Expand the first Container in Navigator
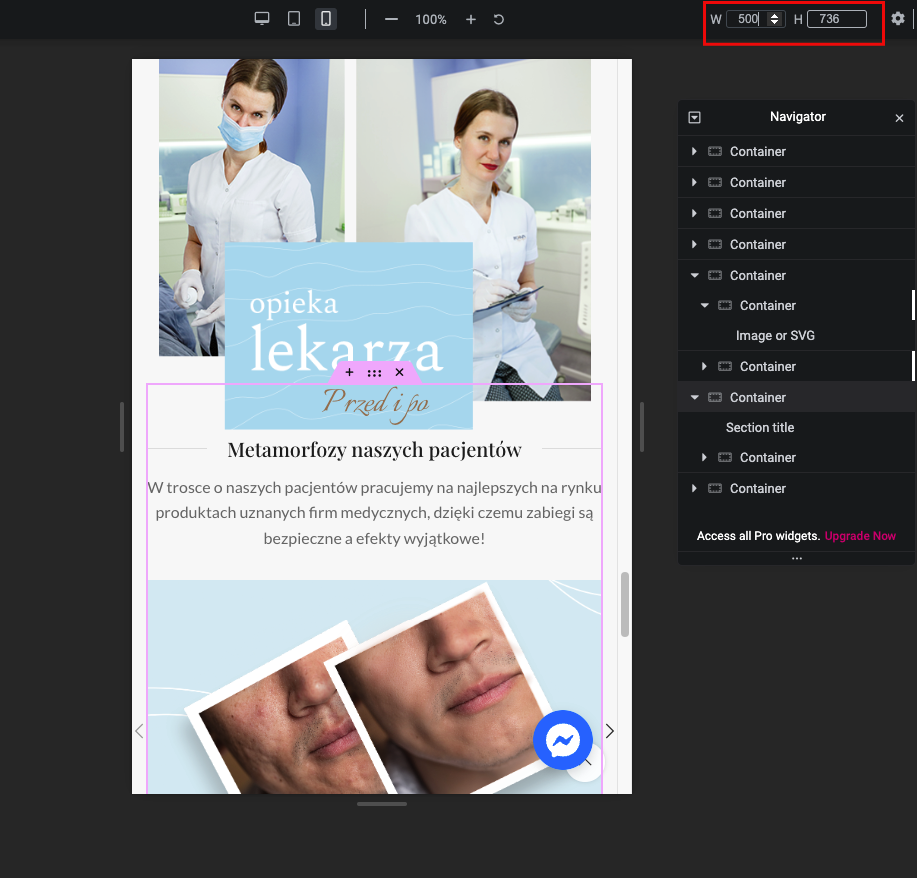 coord(694,152)
